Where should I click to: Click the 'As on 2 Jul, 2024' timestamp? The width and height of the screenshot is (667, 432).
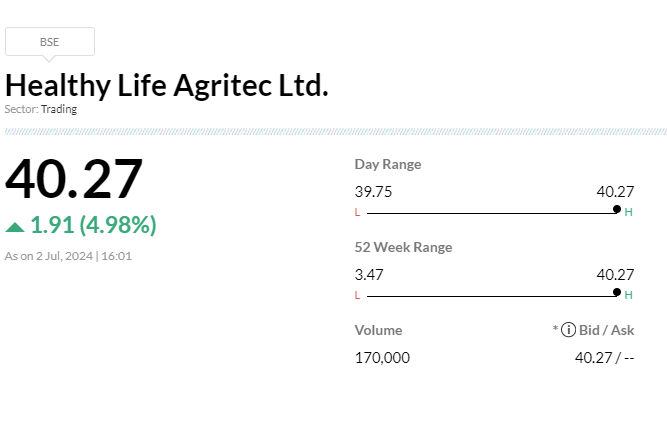coord(69,256)
